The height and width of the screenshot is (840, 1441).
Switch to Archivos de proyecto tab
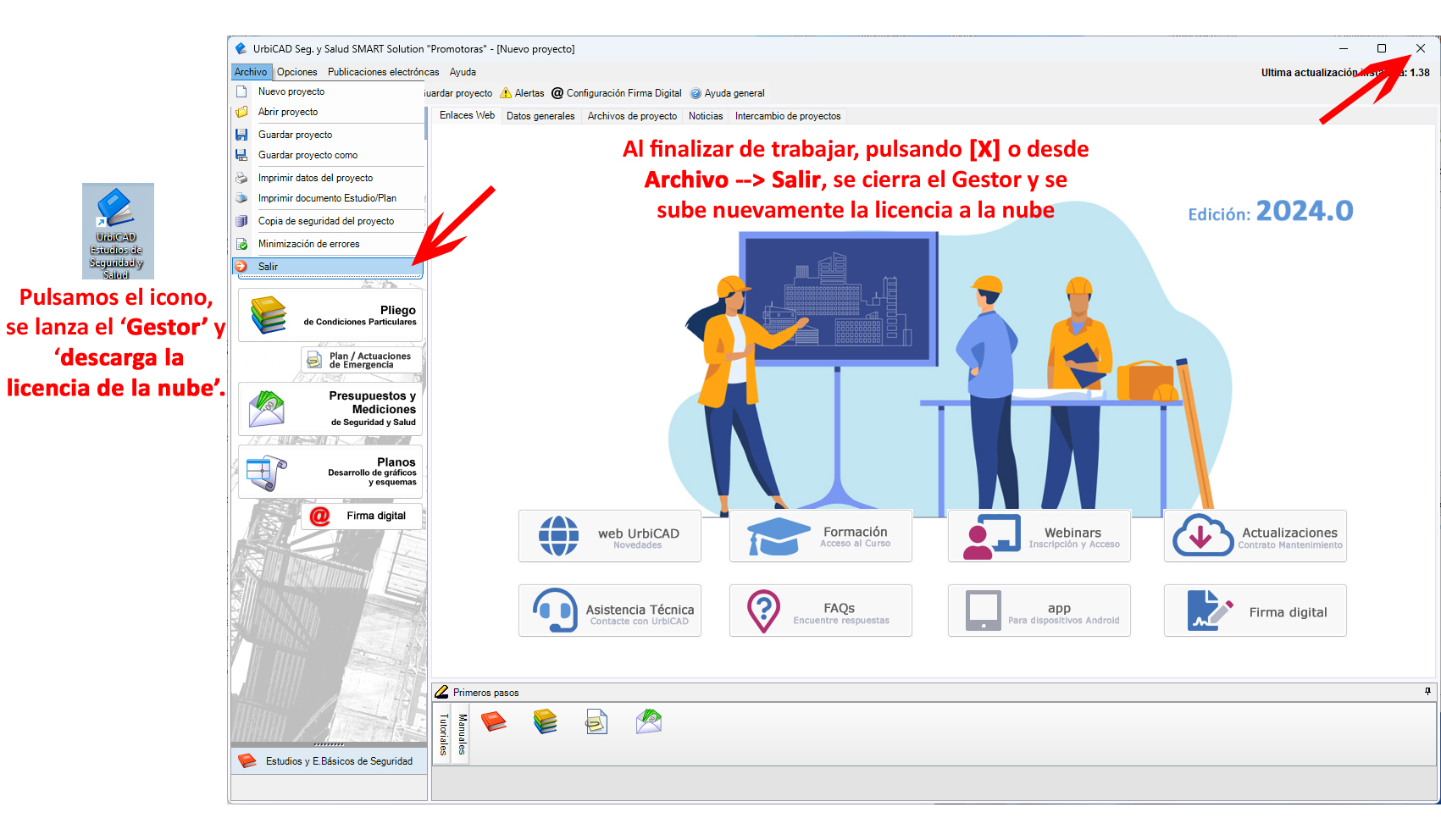632,116
